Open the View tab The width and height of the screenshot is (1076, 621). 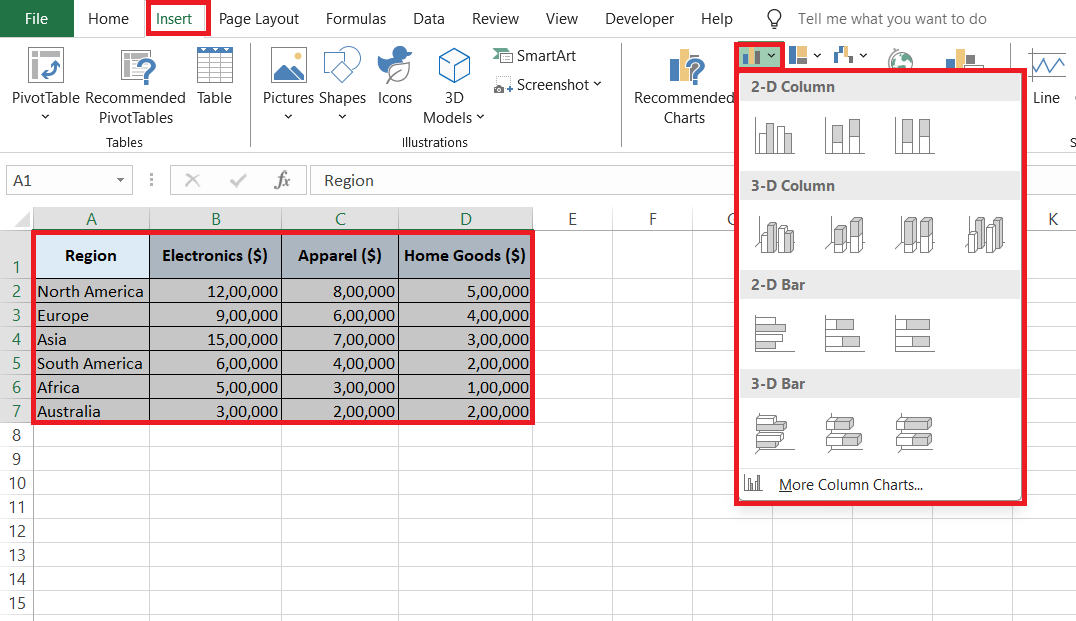tap(561, 19)
